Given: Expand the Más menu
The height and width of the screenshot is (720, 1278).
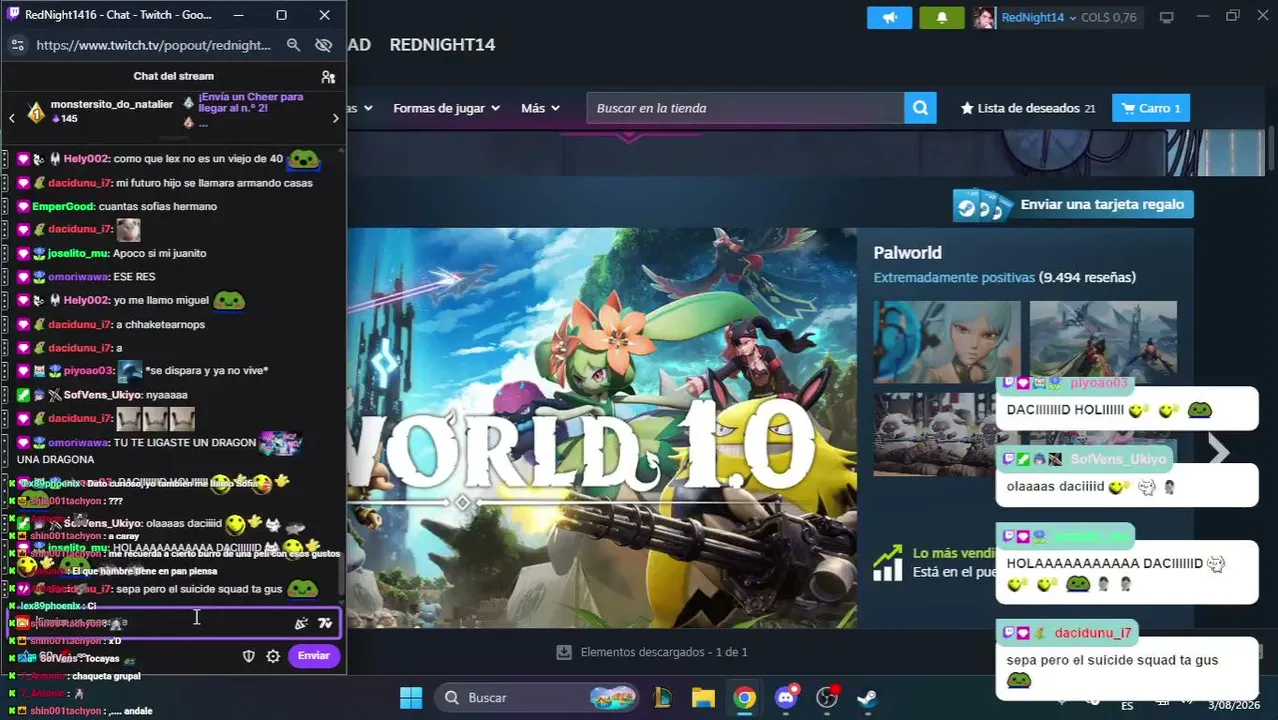Looking at the screenshot, I should click(x=540, y=108).
